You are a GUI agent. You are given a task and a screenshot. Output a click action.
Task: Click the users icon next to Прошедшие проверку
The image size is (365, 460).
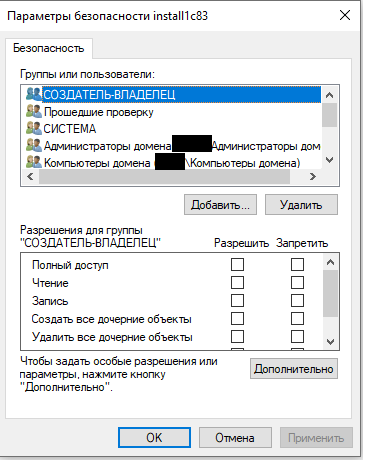point(34,111)
